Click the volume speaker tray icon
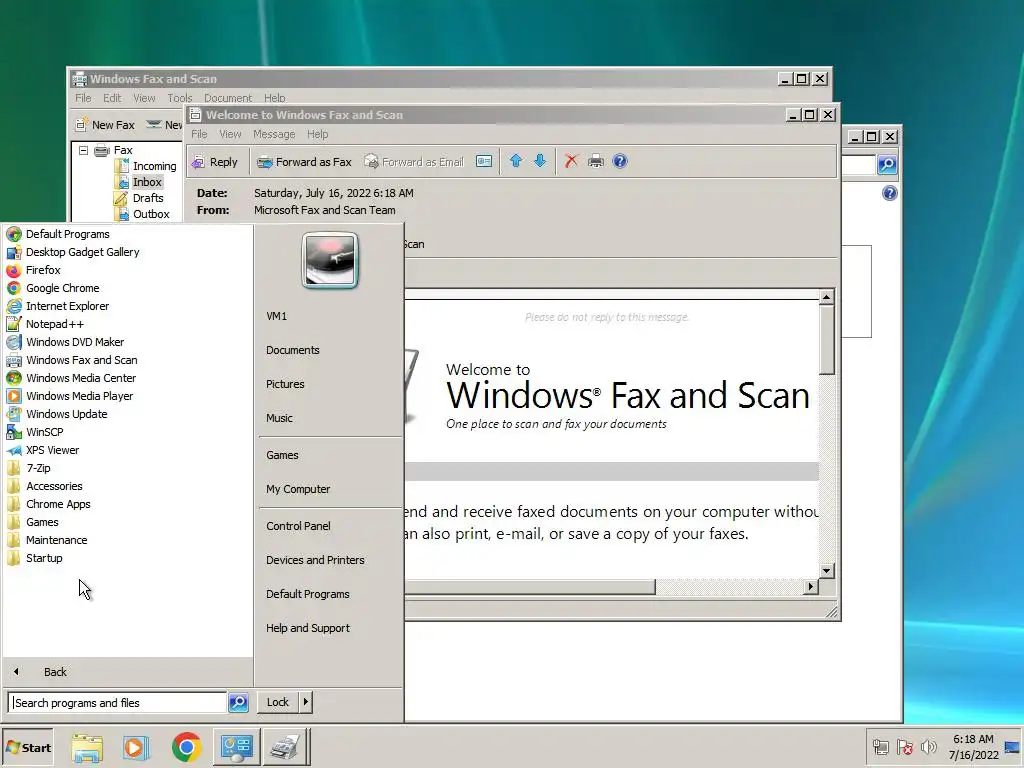 (x=928, y=746)
